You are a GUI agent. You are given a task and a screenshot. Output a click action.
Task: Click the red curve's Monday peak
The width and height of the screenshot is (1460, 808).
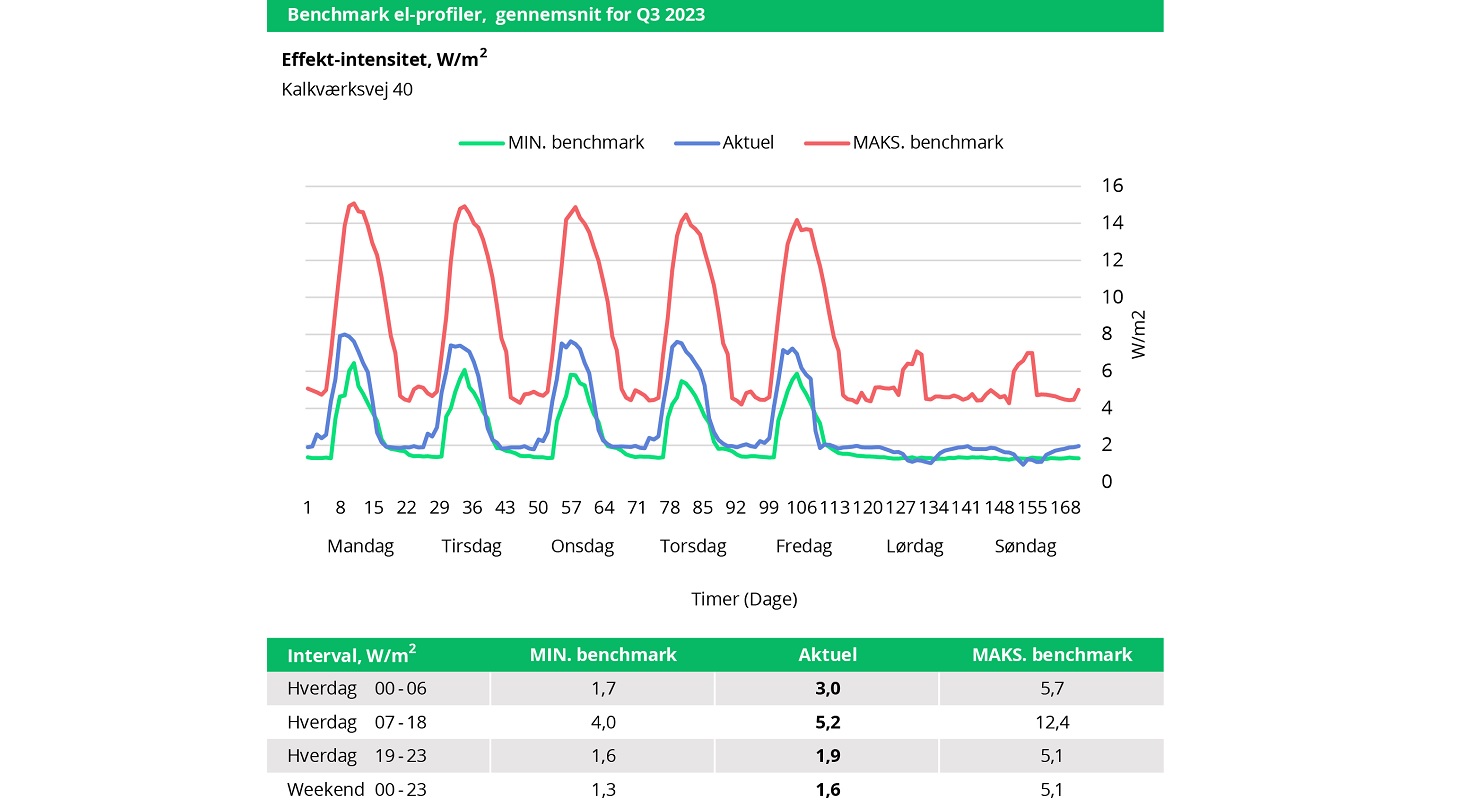(x=353, y=203)
